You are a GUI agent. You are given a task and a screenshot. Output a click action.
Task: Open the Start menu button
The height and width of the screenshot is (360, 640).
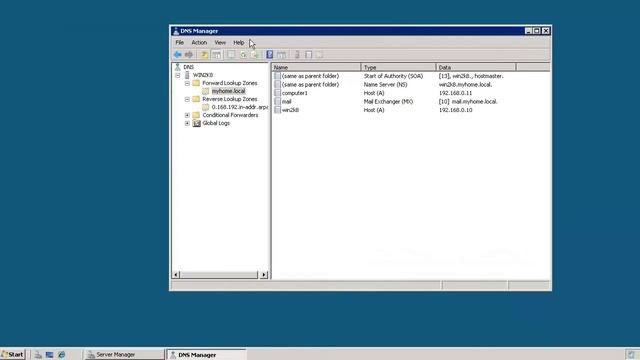coord(13,354)
